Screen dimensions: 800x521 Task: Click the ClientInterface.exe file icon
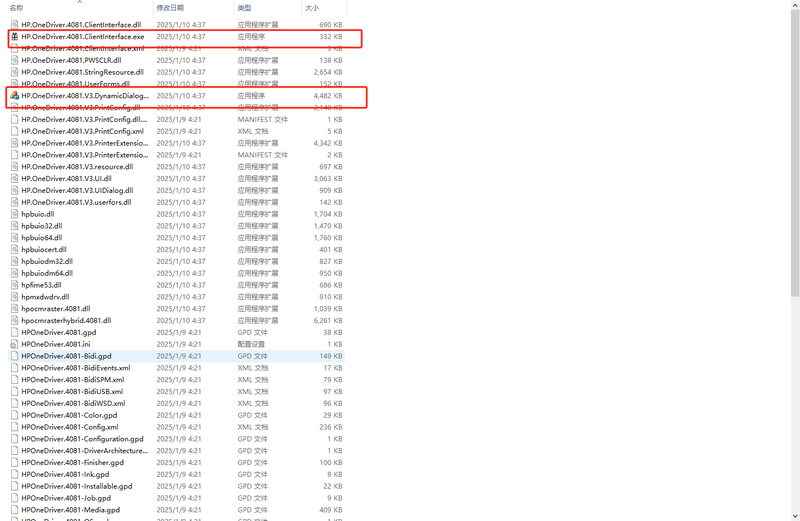pos(14,36)
